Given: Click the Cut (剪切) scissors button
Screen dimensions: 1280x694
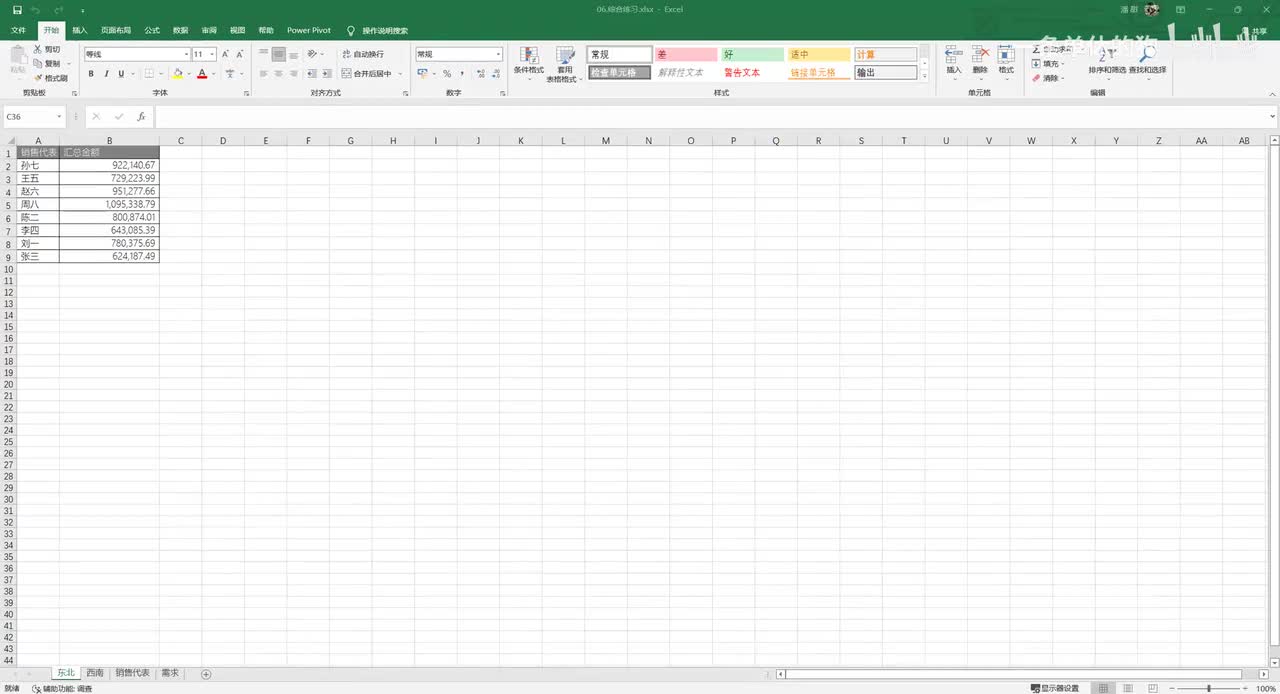Looking at the screenshot, I should point(47,49).
